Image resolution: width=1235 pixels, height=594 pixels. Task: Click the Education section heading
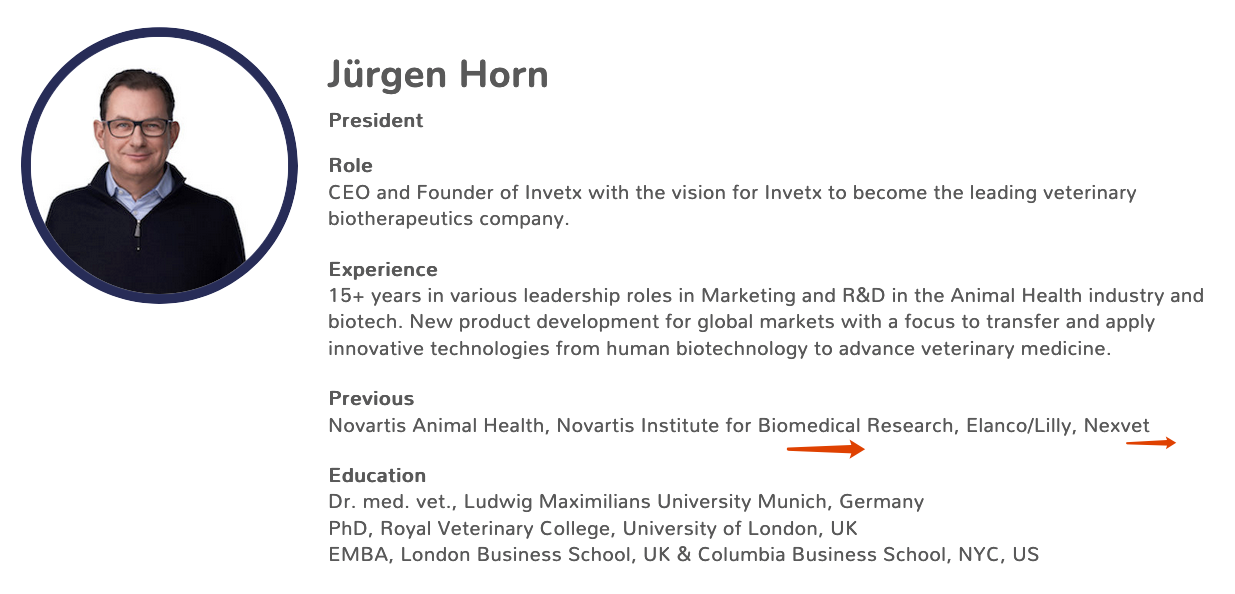(x=377, y=476)
